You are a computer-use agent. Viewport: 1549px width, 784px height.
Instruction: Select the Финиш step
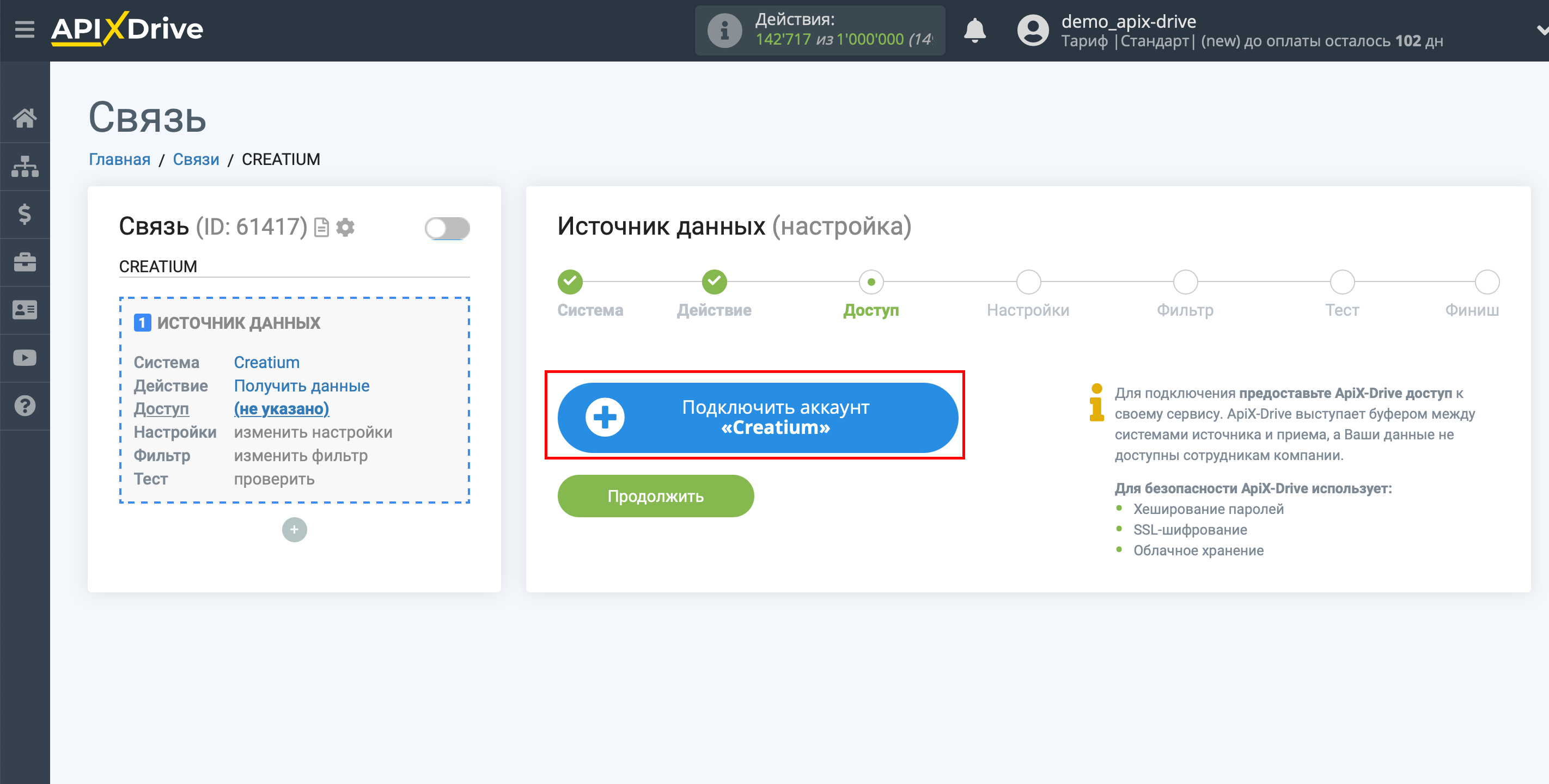coord(1487,282)
